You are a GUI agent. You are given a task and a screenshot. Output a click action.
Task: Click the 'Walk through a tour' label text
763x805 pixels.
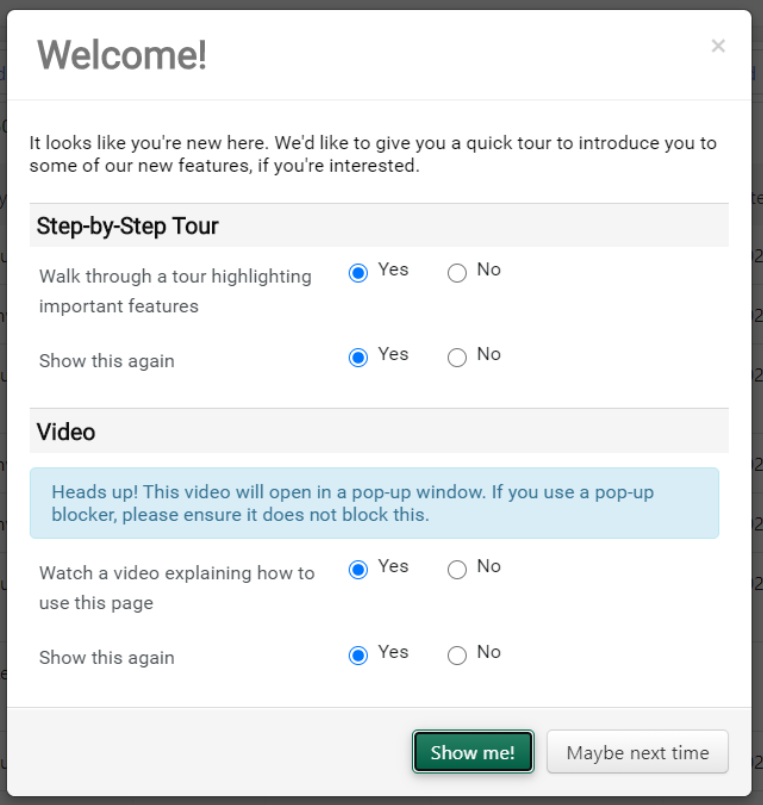pos(175,290)
